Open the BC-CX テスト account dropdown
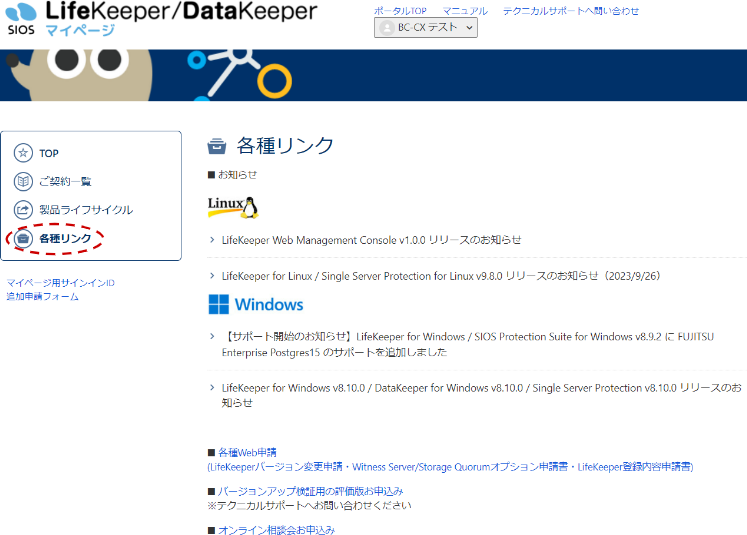Image resolution: width=747 pixels, height=535 pixels. pyautogui.click(x=425, y=28)
